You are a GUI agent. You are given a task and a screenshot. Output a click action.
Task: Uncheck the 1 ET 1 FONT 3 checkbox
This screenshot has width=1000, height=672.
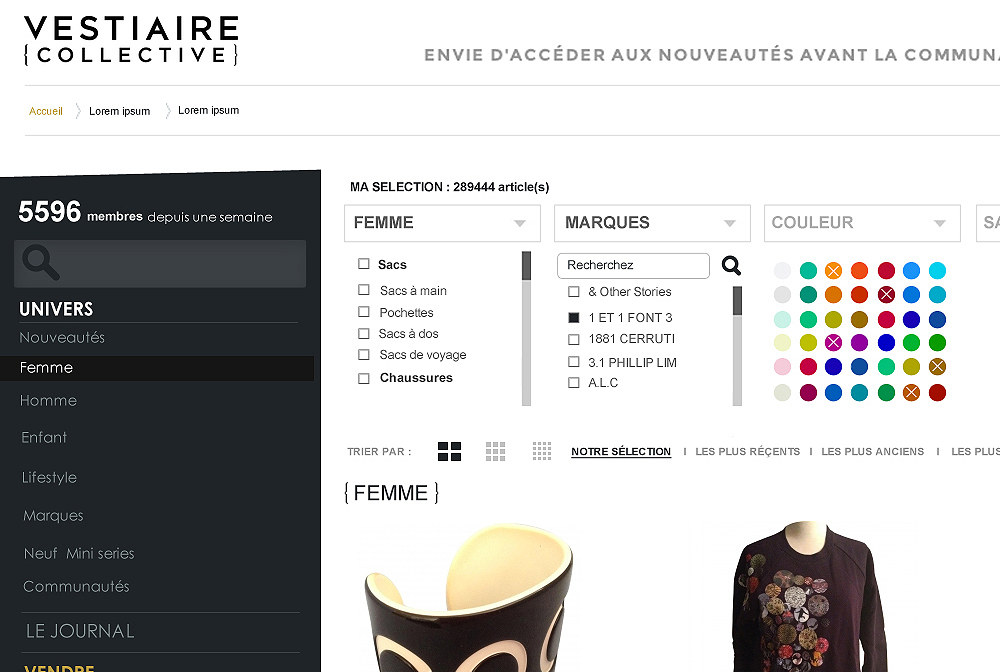pos(573,317)
